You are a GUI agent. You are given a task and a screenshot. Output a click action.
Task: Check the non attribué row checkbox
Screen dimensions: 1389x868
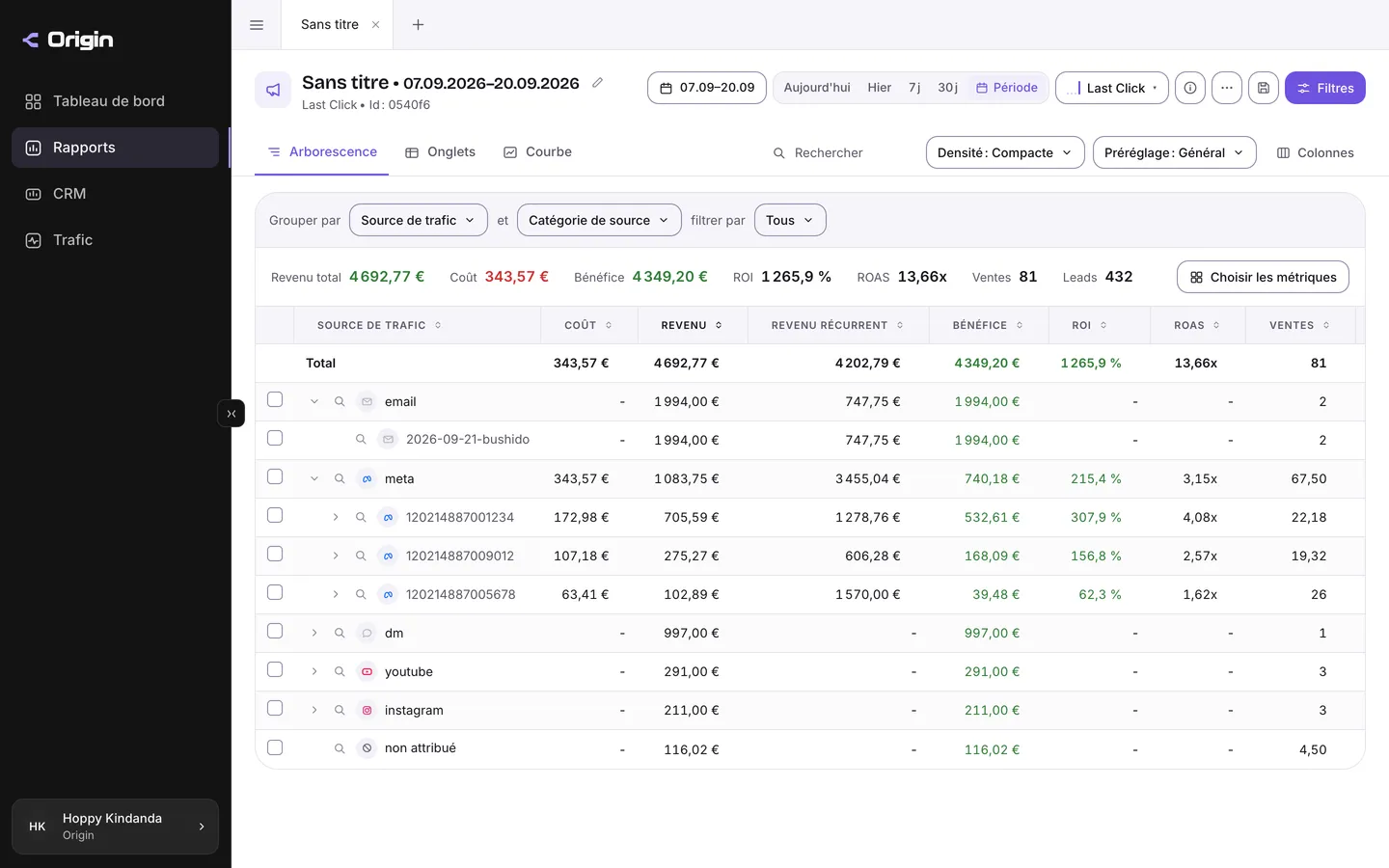click(275, 746)
